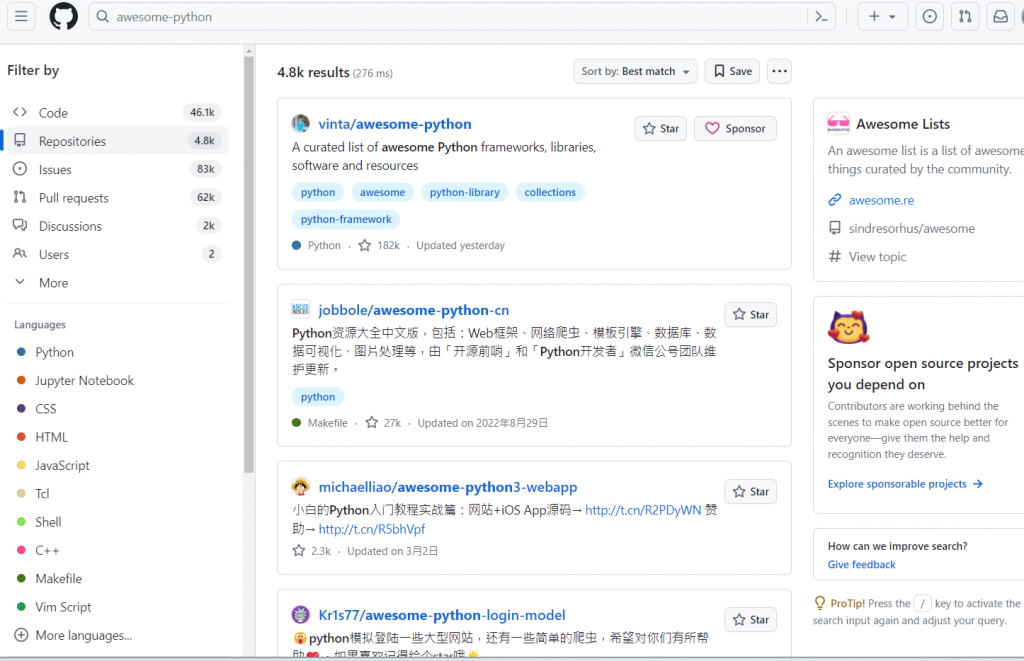The image size is (1024, 661).
Task: Open vinta/awesome-python repository link
Action: pos(394,123)
